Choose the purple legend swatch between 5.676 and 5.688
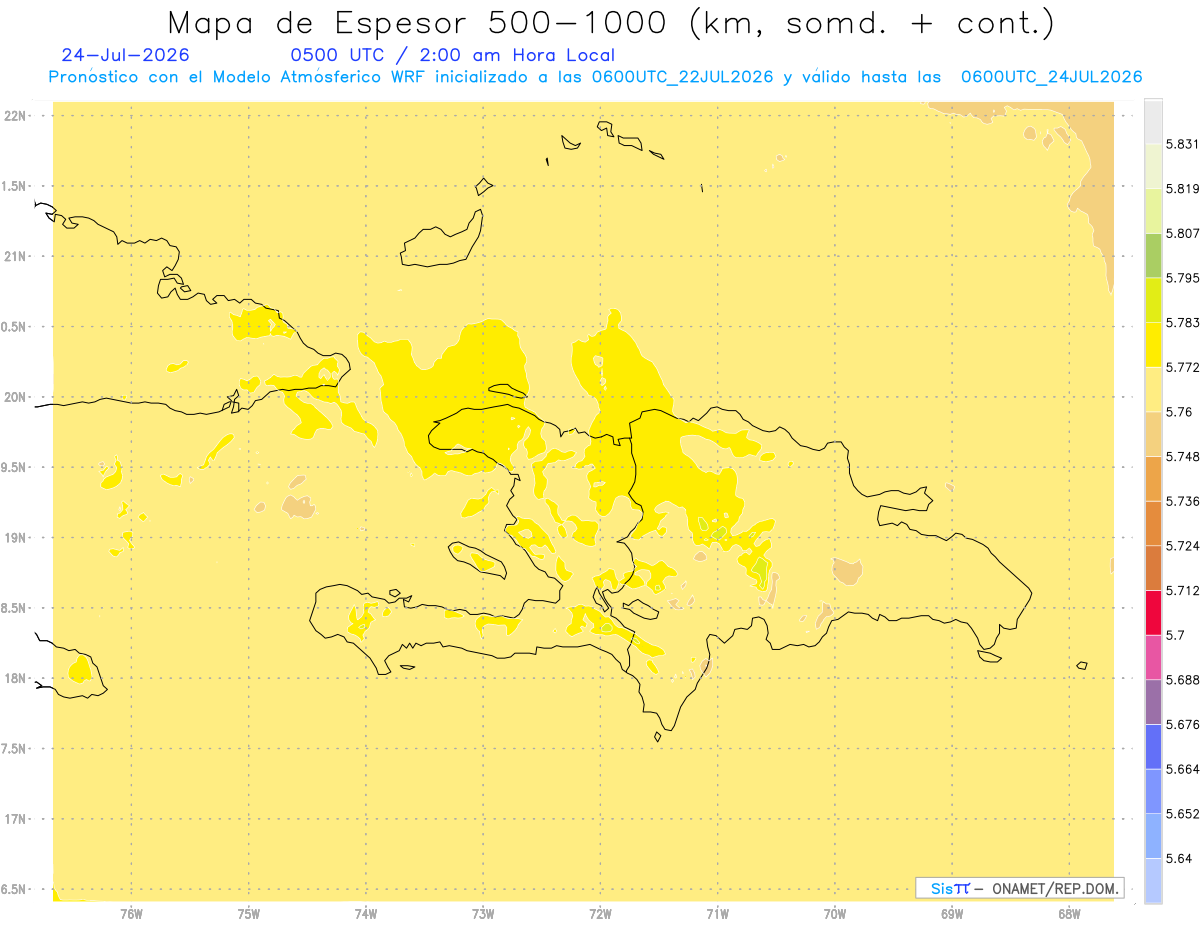The image size is (1200, 927). point(1153,701)
